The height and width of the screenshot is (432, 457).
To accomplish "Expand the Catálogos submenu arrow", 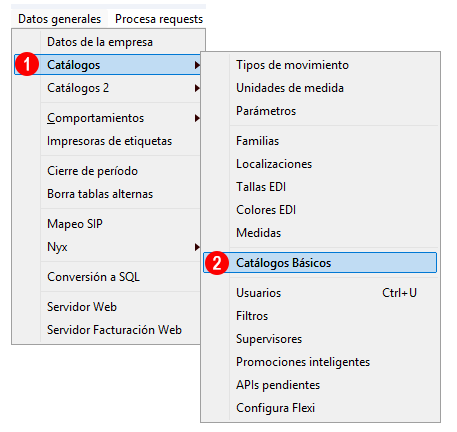I will 197,65.
